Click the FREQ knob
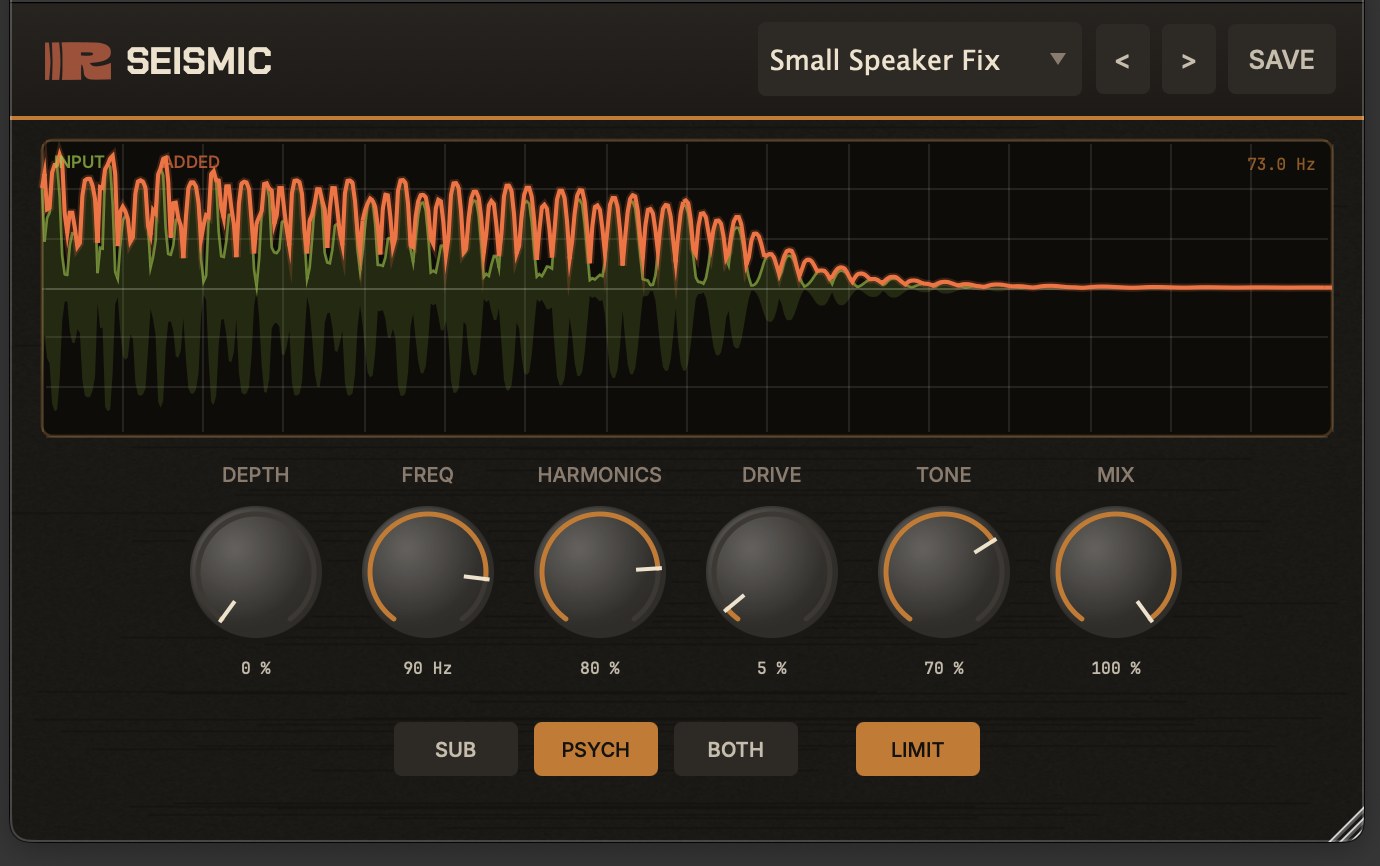This screenshot has height=866, width=1380. (428, 573)
